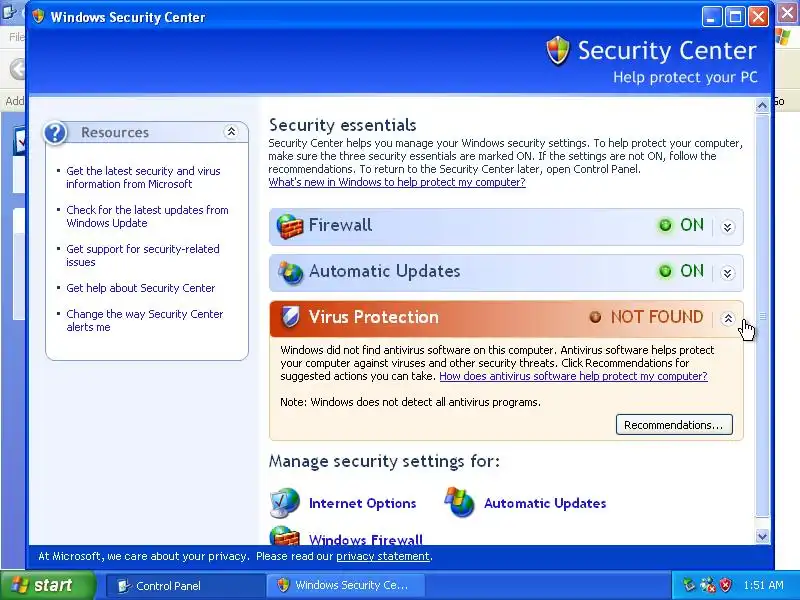
Task: Get latest security and virus information link
Action: pyautogui.click(x=143, y=178)
